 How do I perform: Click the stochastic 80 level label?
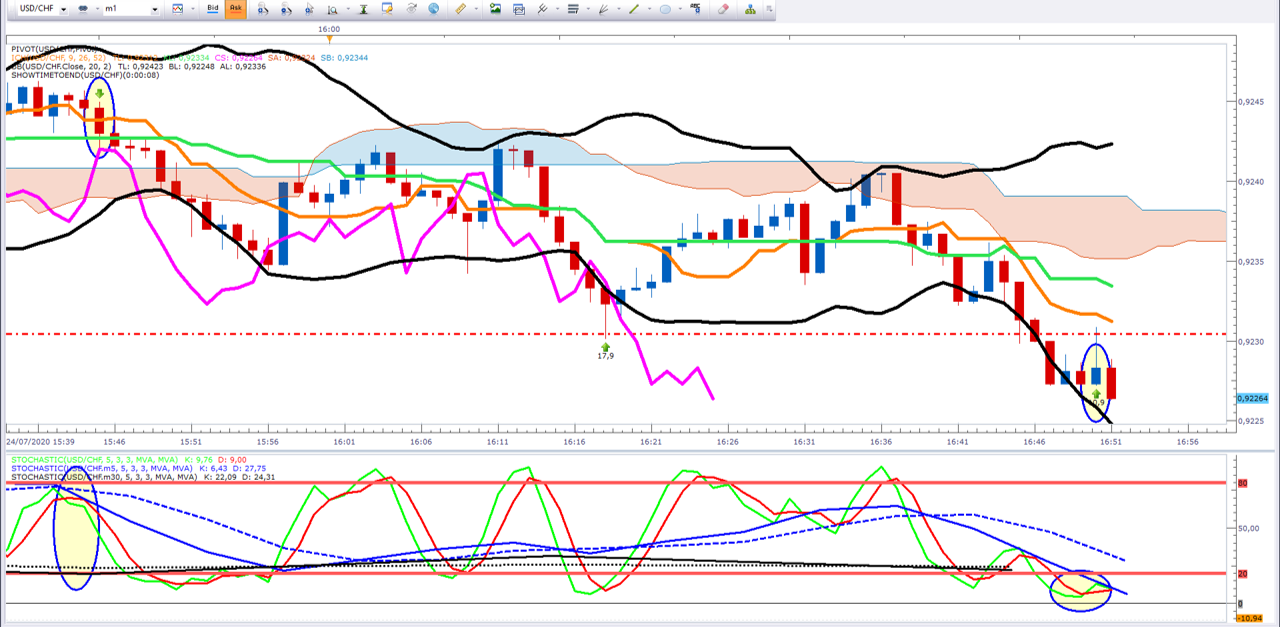coord(1245,483)
